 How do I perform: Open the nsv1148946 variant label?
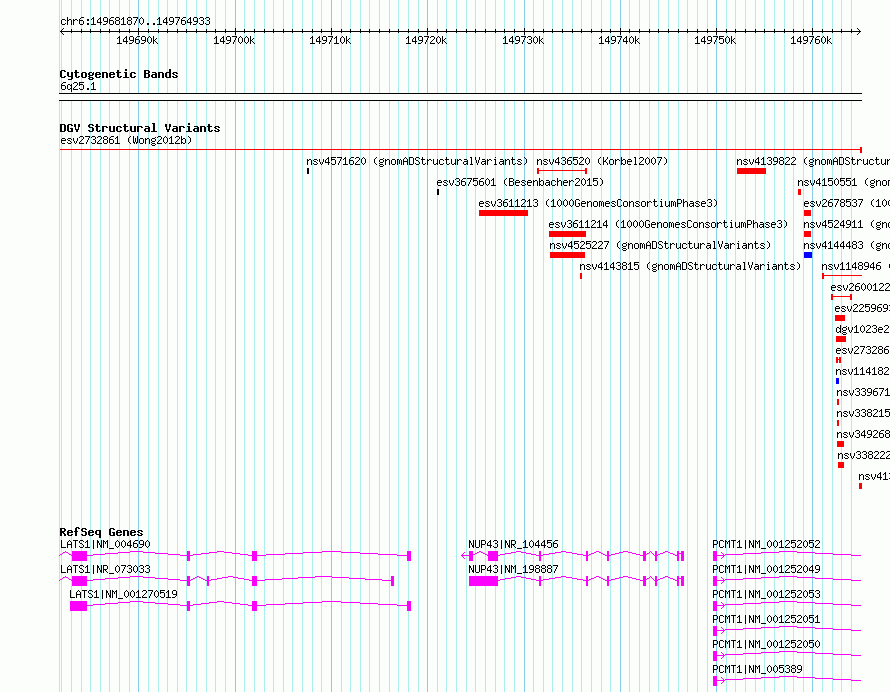tap(855, 266)
